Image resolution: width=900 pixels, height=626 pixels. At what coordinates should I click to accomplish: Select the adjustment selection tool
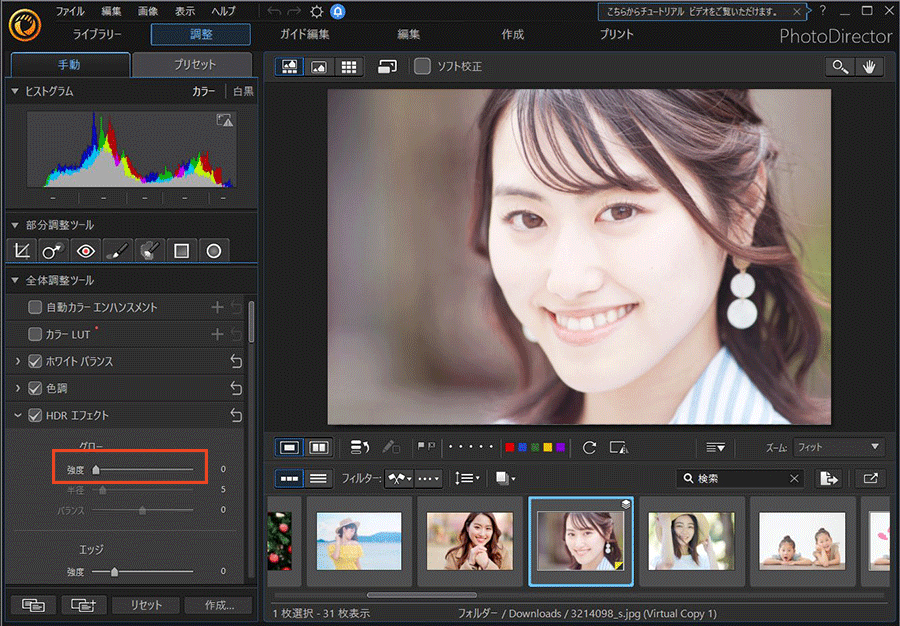coord(149,251)
